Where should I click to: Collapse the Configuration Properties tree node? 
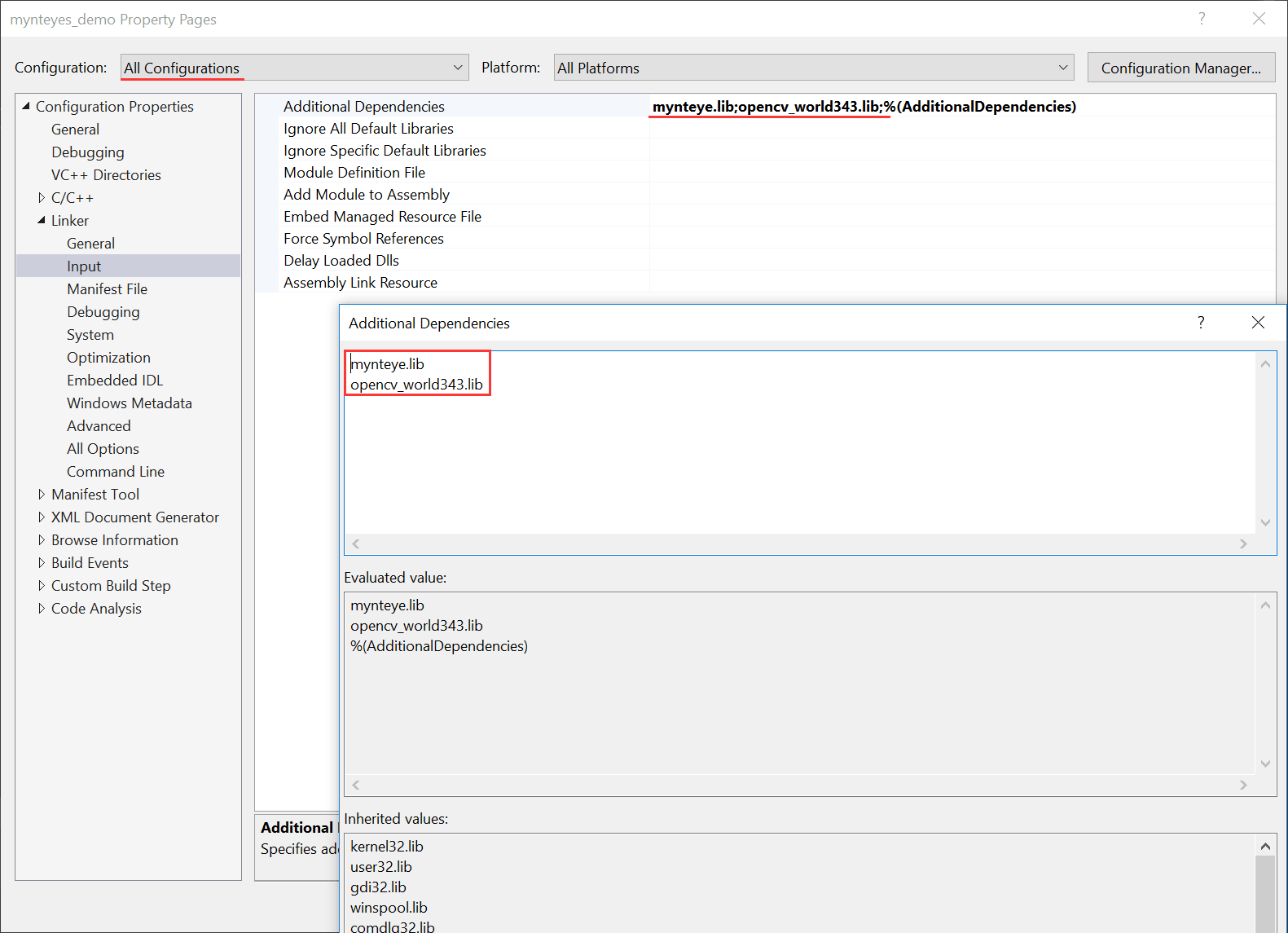[26, 106]
